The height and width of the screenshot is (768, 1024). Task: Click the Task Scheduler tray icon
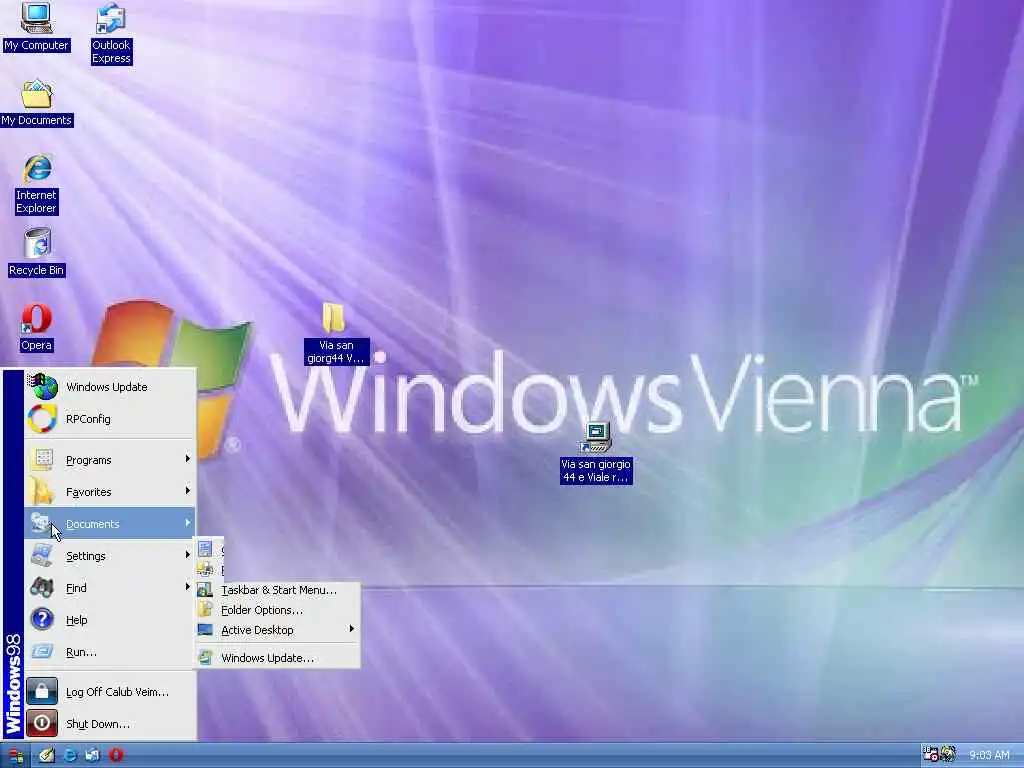tap(931, 754)
